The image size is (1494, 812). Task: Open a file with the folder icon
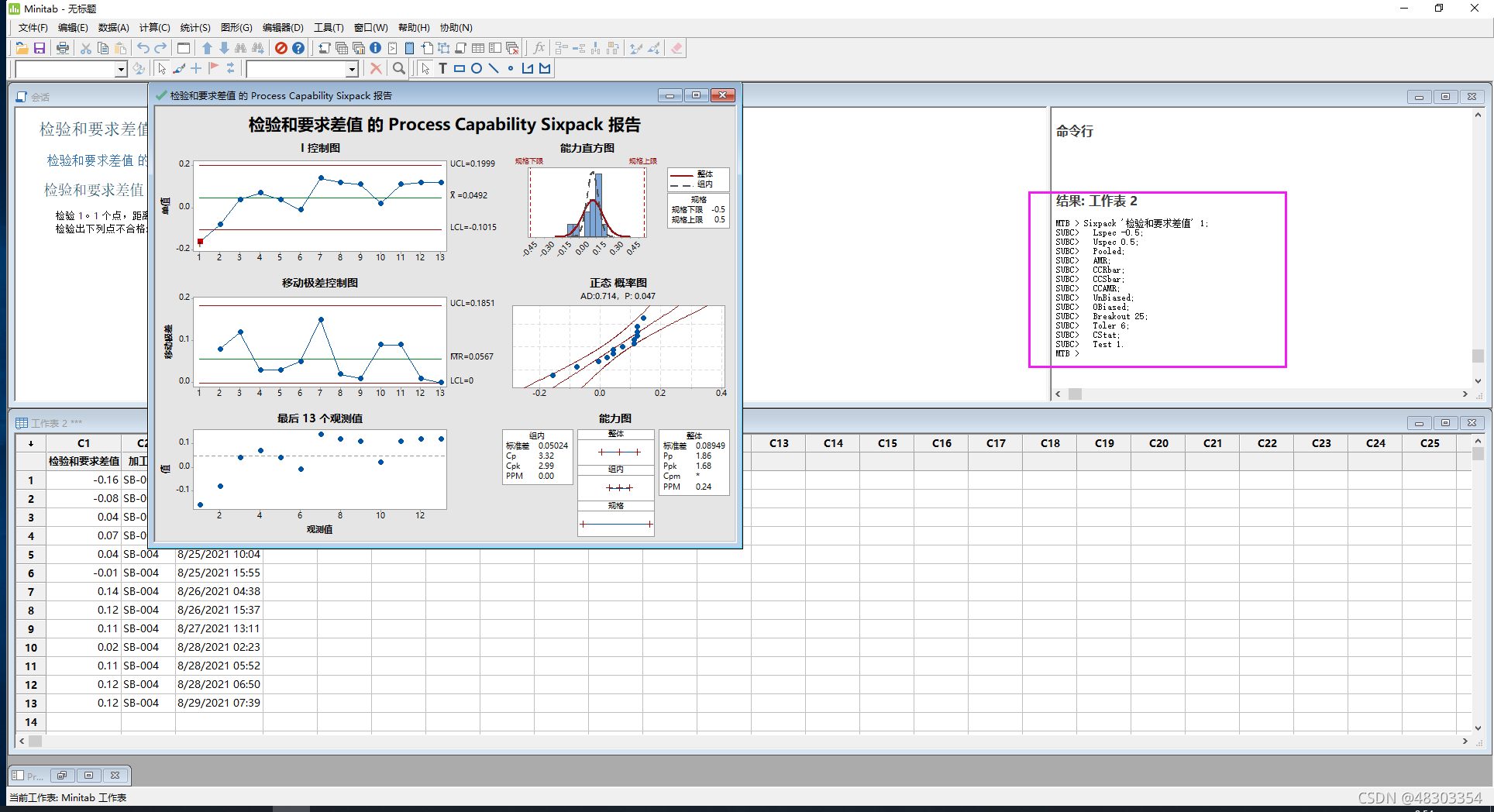point(22,48)
